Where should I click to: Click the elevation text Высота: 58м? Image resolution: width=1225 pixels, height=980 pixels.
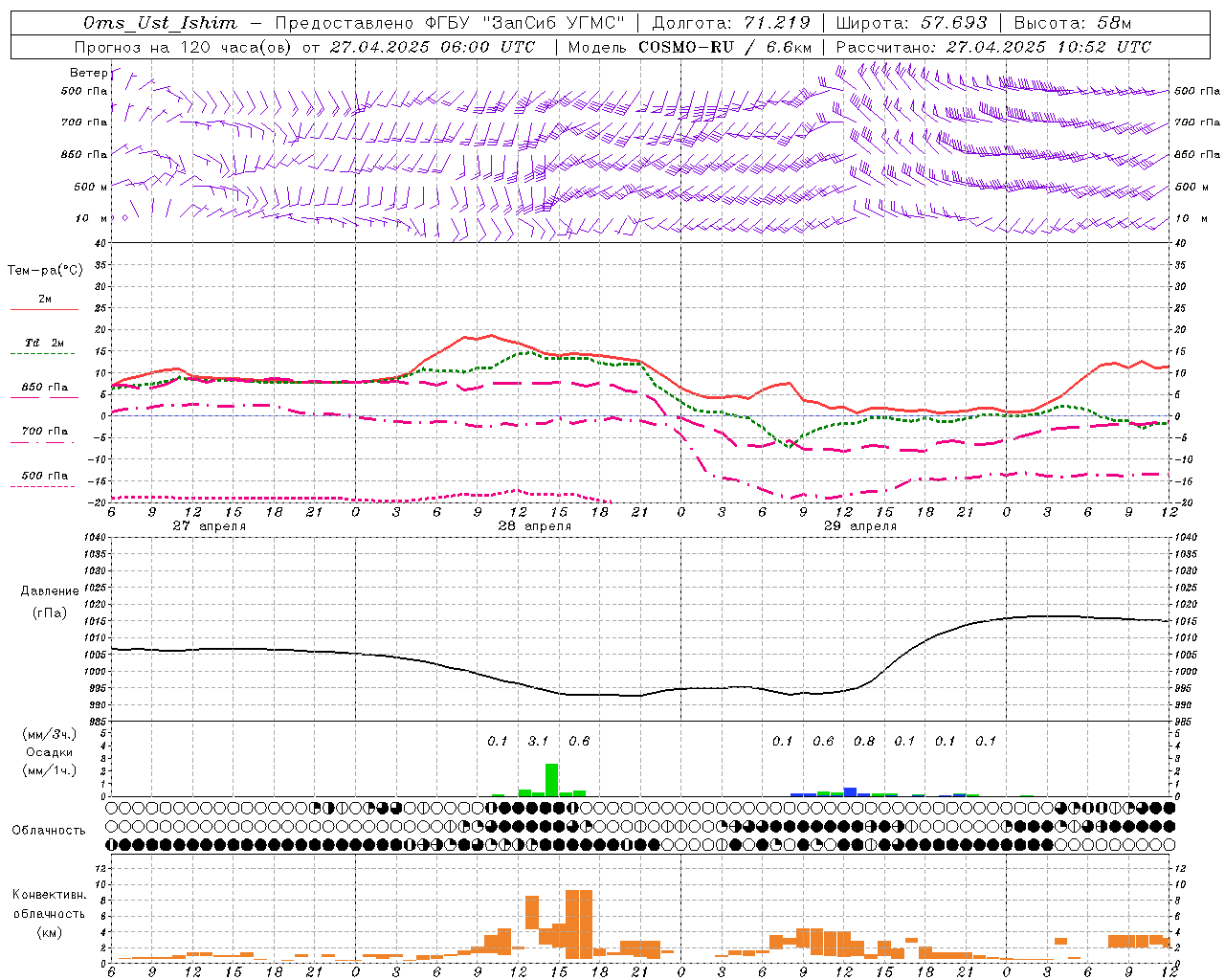point(1073,23)
